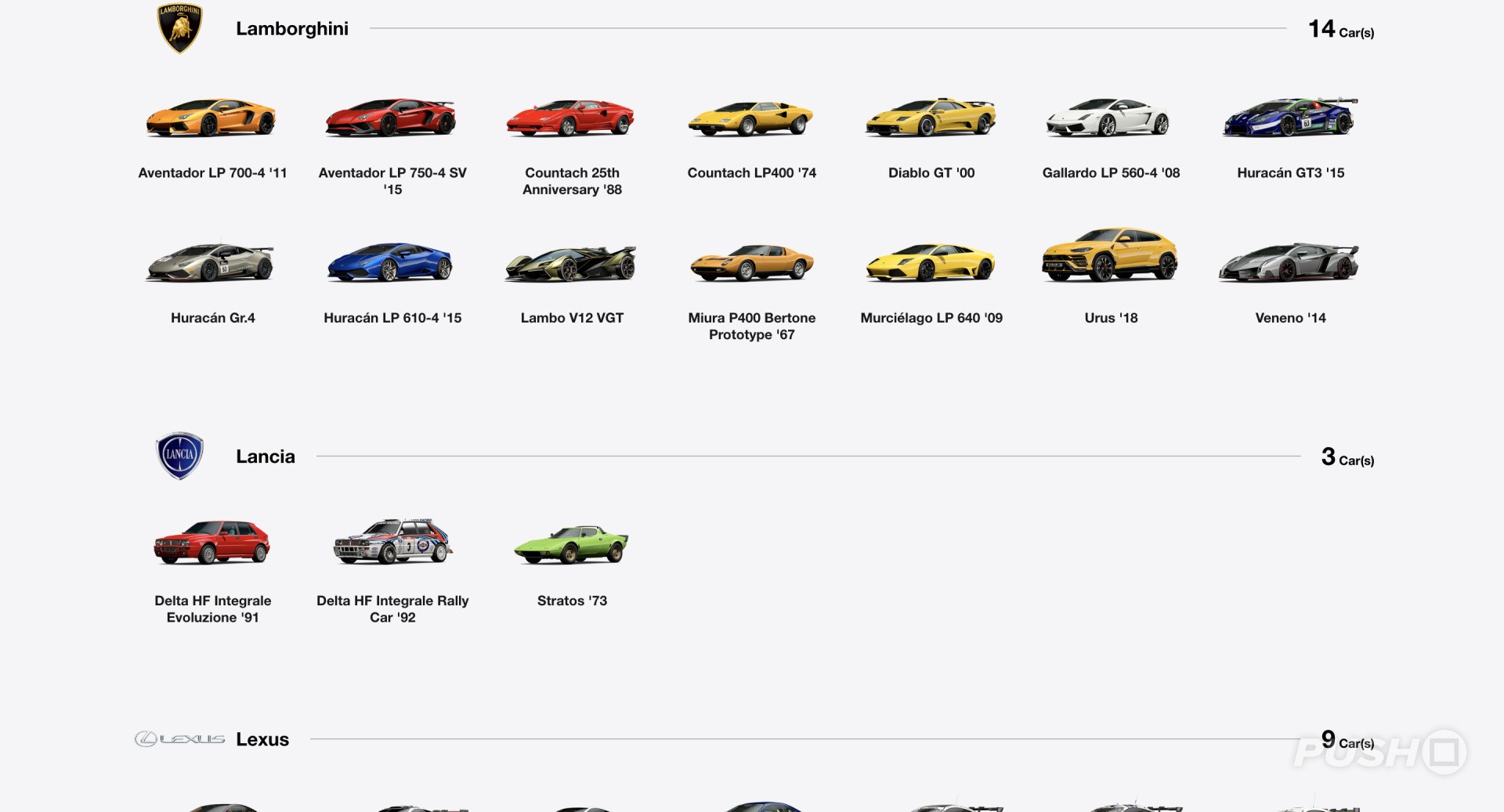Click the Lamborghini brand logo
Screen dimensions: 1504x812
[180, 29]
